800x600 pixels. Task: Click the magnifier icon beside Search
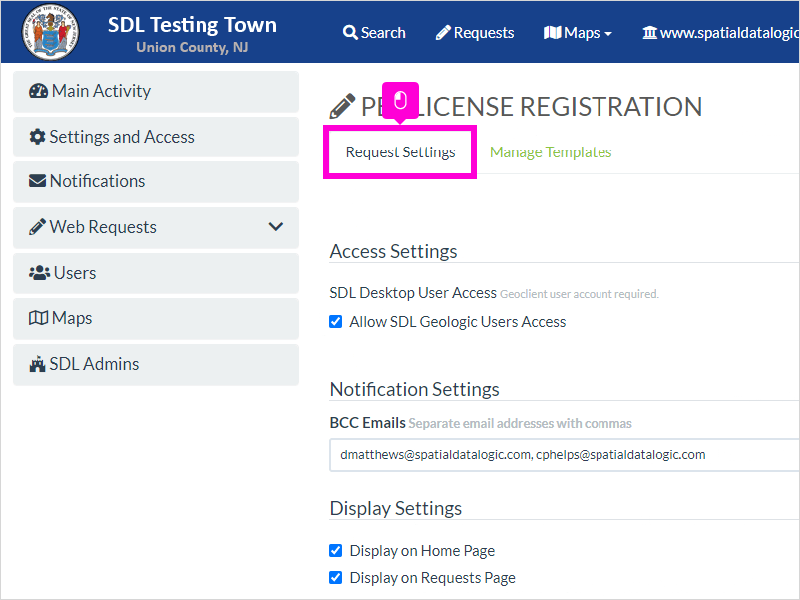pos(350,33)
